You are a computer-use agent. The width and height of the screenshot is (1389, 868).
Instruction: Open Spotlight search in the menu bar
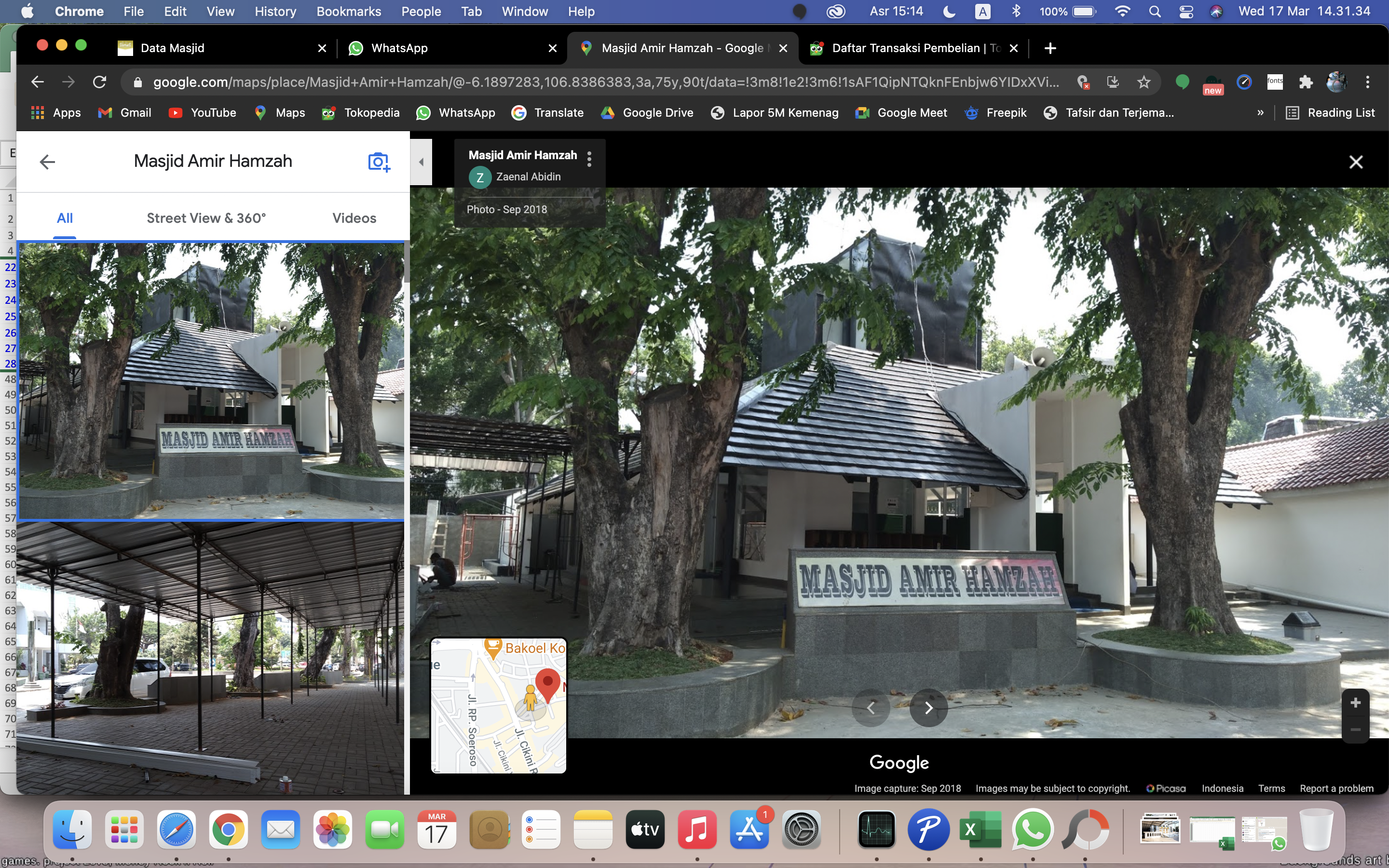[1155, 12]
